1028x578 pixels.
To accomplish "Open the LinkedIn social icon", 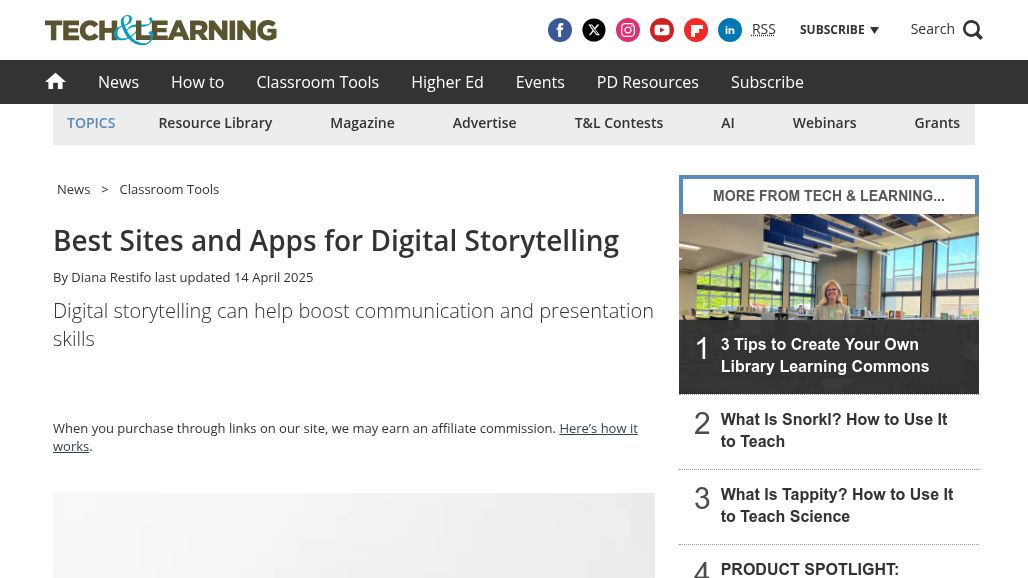I will coord(730,30).
